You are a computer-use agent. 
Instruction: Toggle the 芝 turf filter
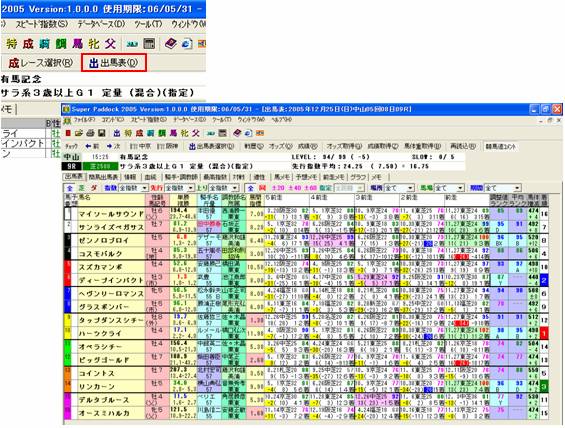click(81, 188)
